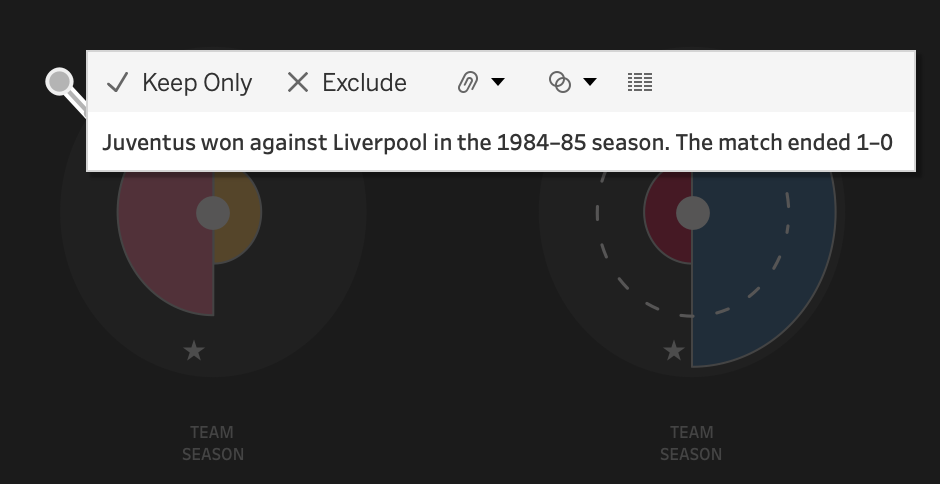Open the dropdown arrow beside the set icon
The image size is (940, 484).
tap(590, 83)
